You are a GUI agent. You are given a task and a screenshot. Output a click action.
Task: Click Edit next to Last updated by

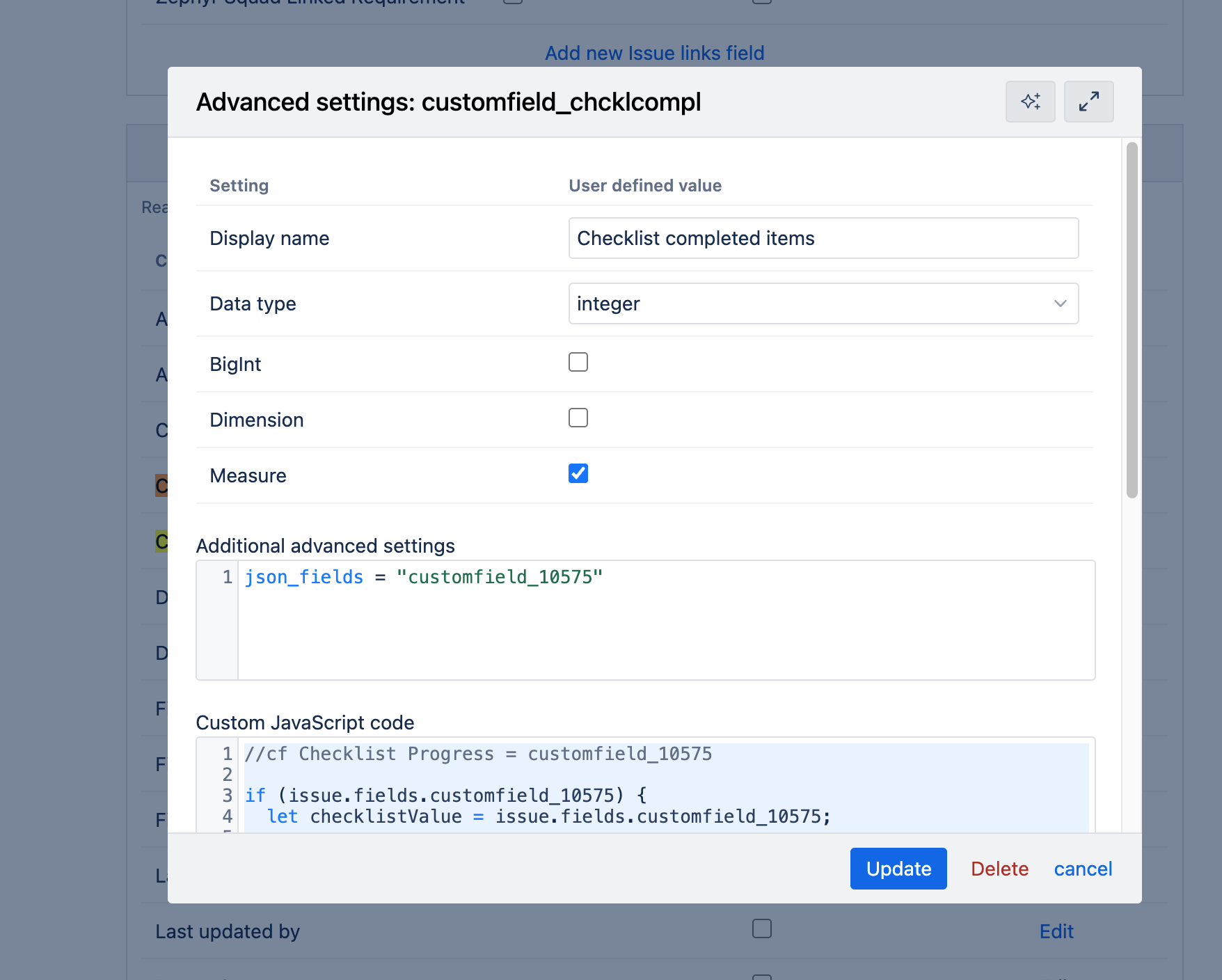click(1056, 931)
